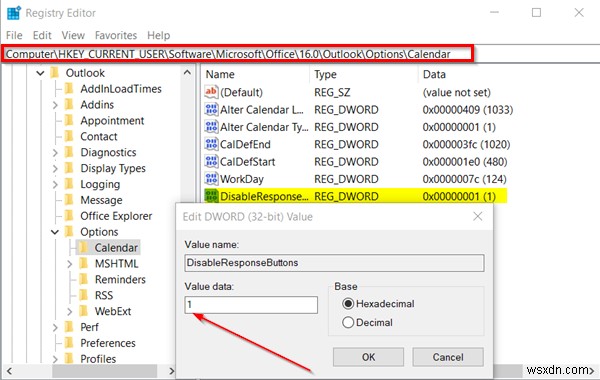This screenshot has width=600, height=380.
Task: Select the CalDefStart DWORD icon
Action: 211,161
